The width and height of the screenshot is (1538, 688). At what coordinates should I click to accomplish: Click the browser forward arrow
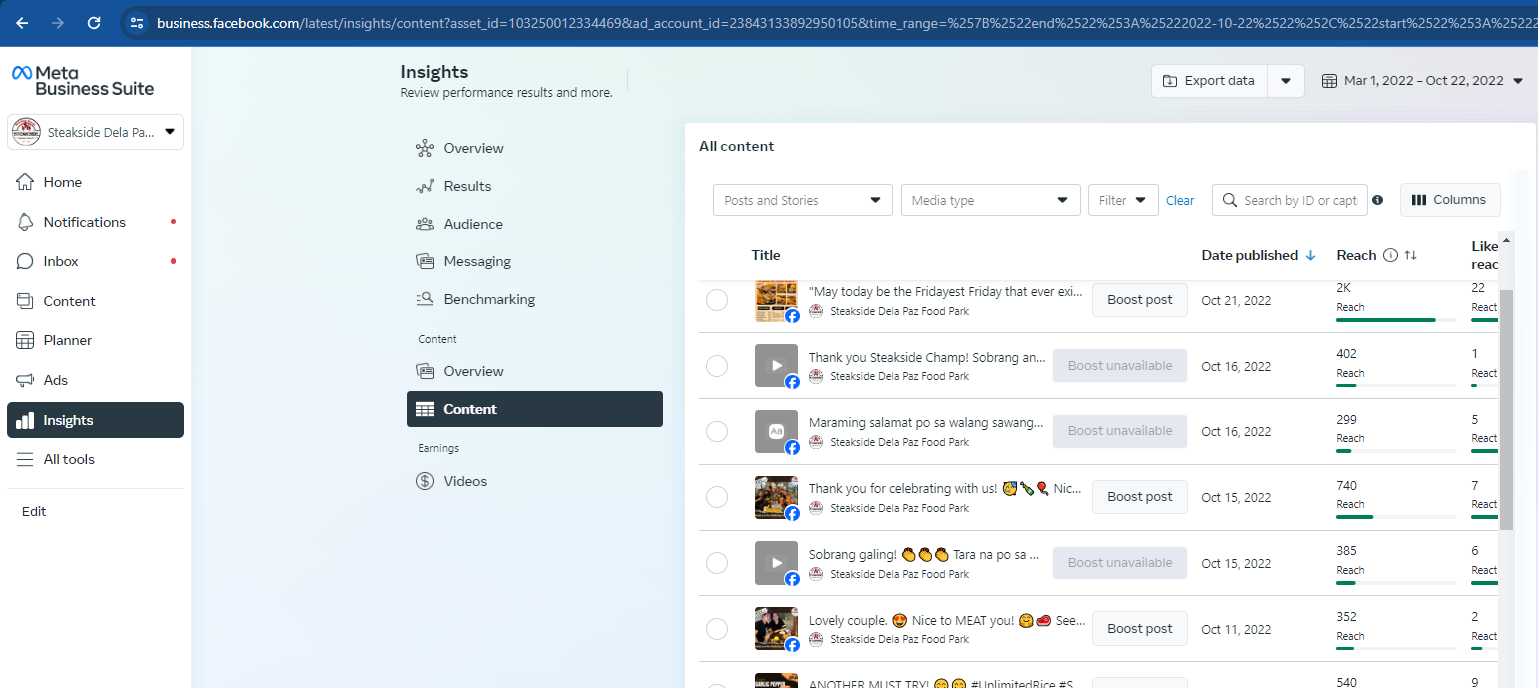click(58, 22)
